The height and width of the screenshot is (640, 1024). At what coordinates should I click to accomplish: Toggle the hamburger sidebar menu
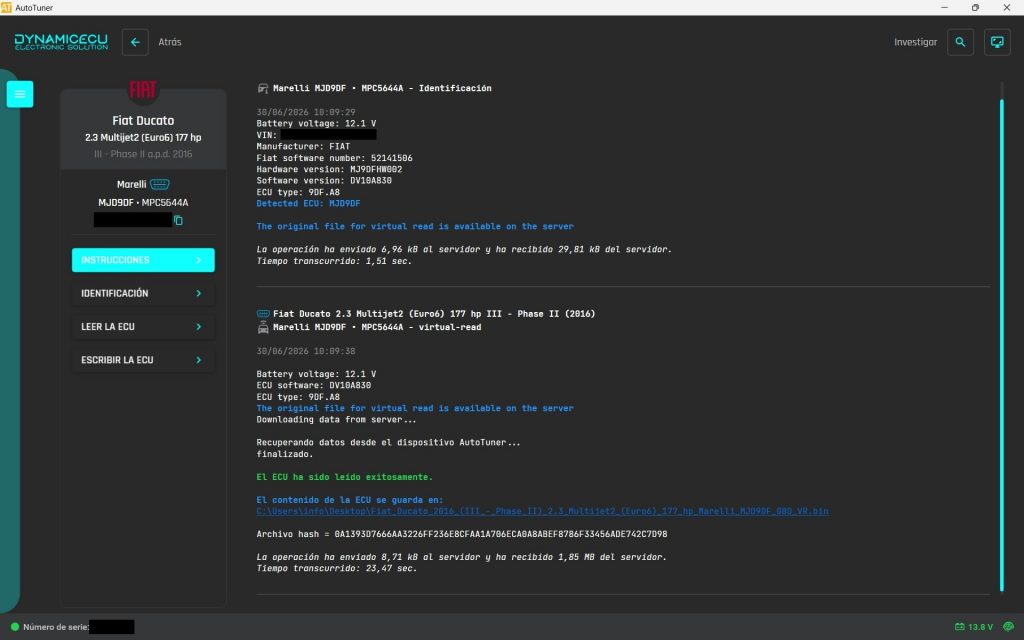(x=20, y=94)
